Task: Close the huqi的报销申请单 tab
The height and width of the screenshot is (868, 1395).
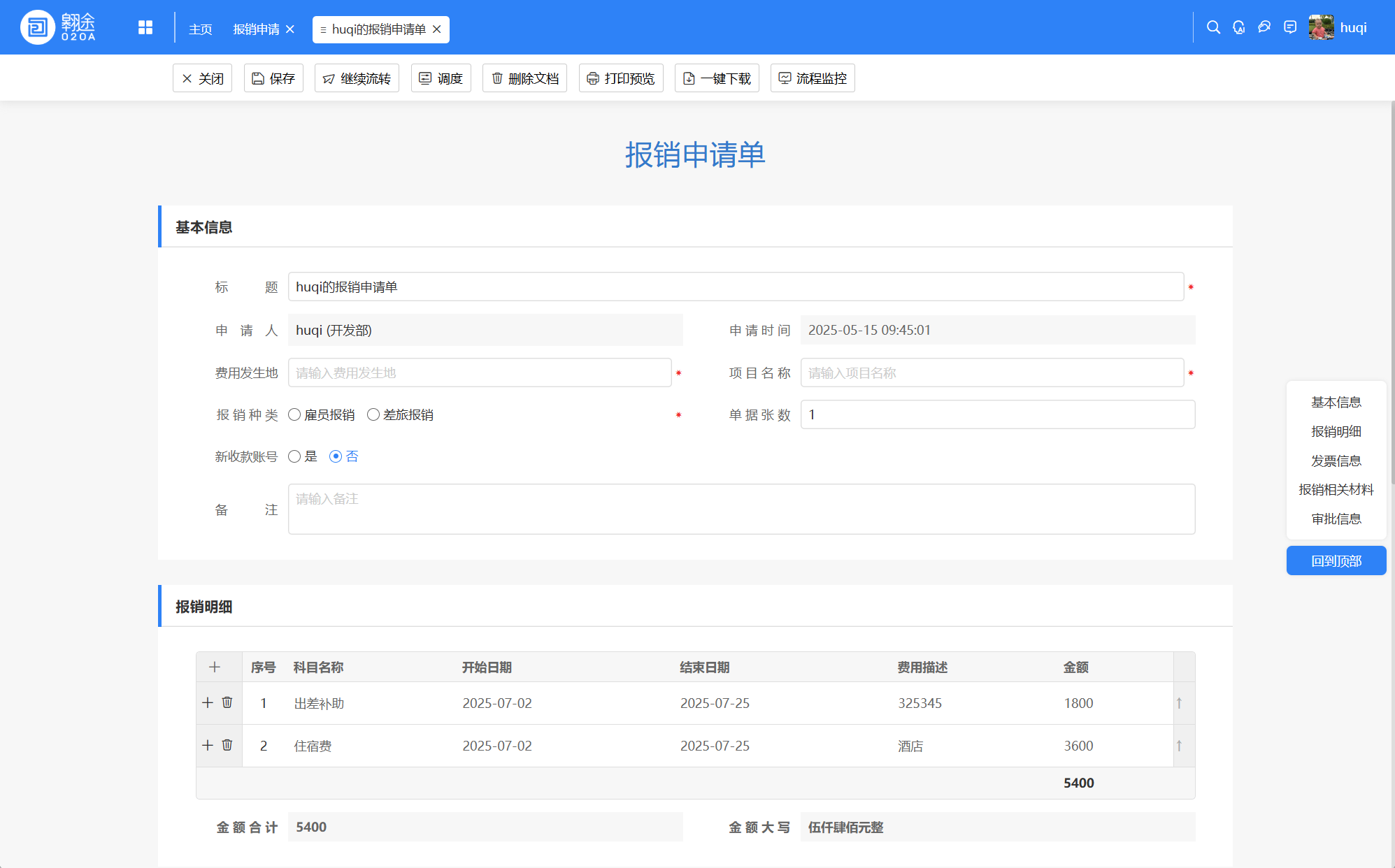Action: [x=437, y=29]
